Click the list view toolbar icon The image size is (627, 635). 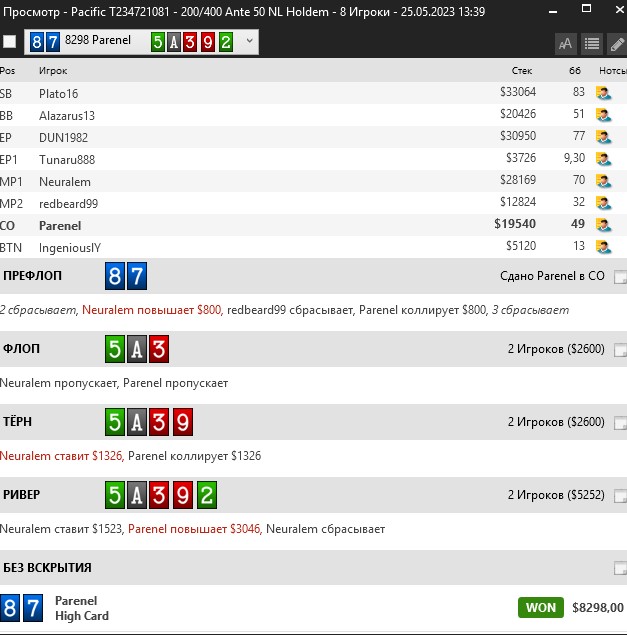click(x=592, y=43)
